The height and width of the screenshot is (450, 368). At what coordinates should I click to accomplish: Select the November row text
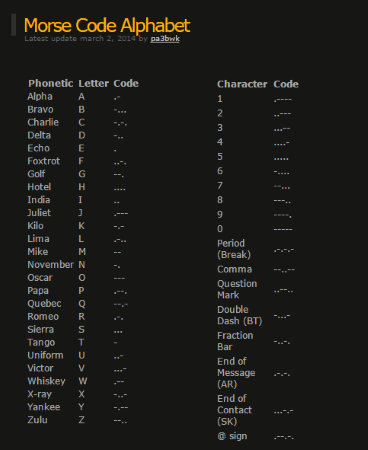coord(50,265)
